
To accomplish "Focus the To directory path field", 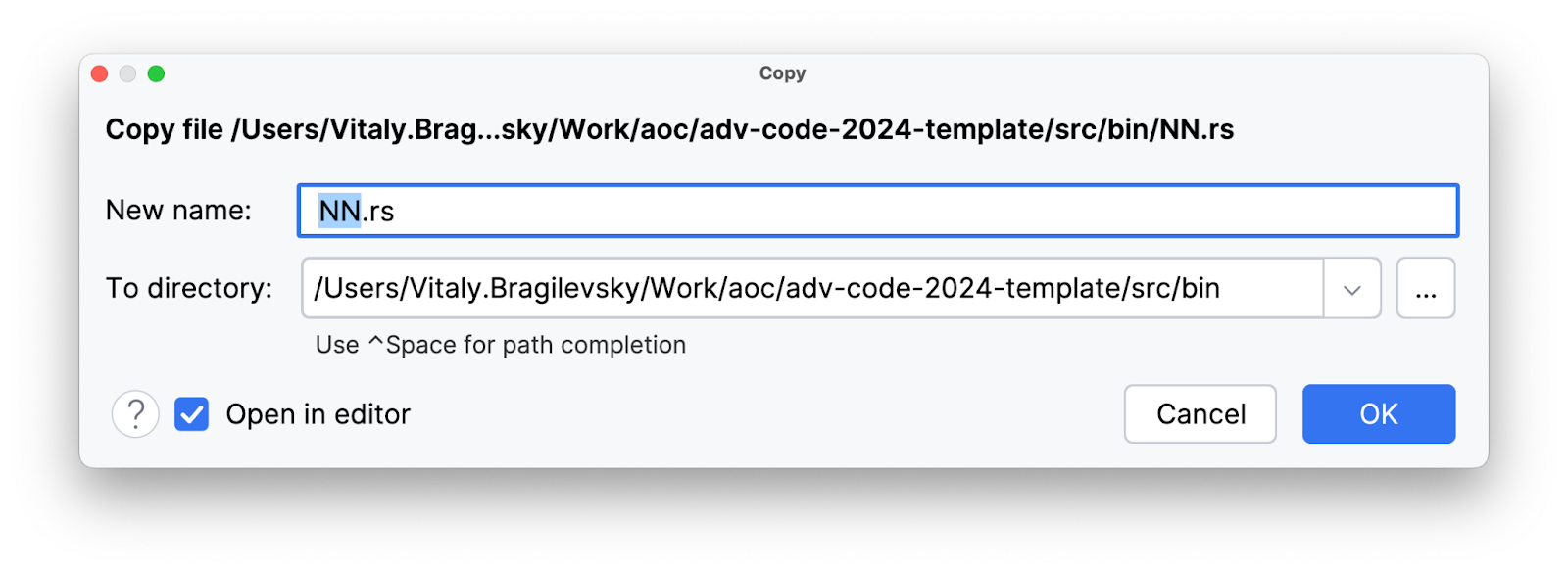I will click(812, 288).
